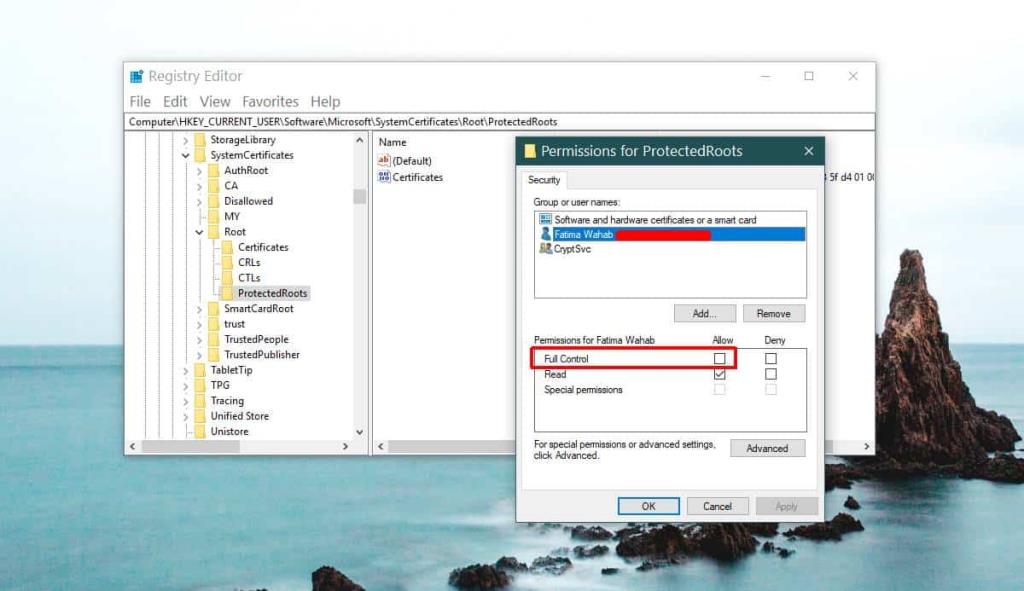The height and width of the screenshot is (591, 1024).
Task: Click the Registry Editor title bar icon
Action: click(x=136, y=75)
